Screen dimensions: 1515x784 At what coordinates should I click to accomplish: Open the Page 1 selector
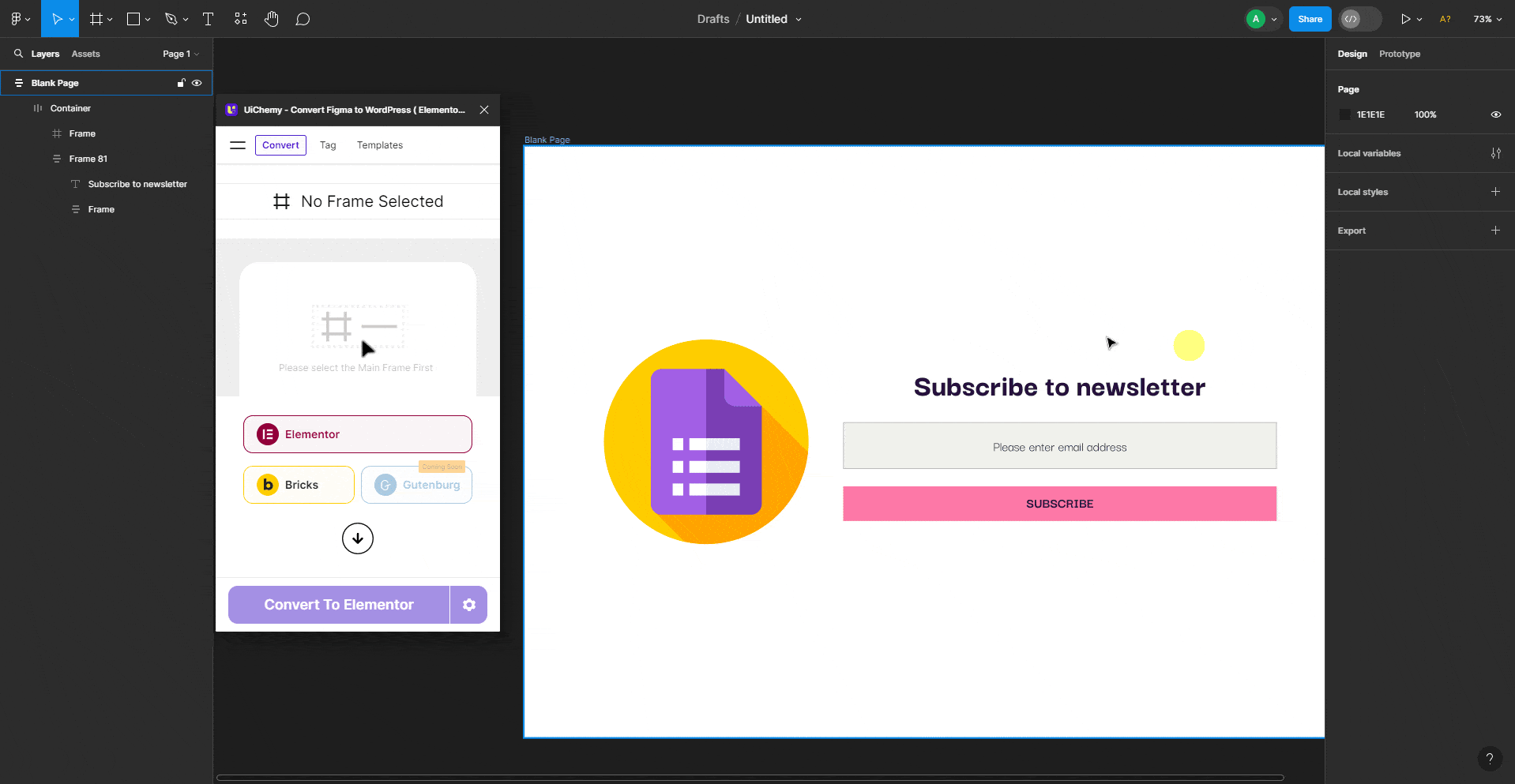point(180,53)
